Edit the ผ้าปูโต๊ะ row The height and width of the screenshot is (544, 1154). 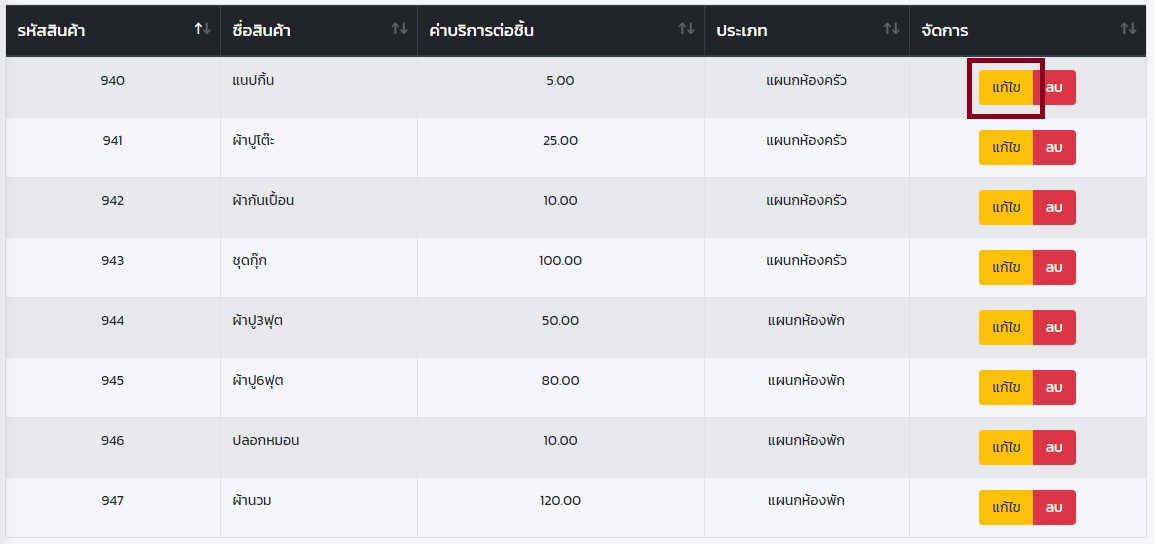click(x=1006, y=148)
